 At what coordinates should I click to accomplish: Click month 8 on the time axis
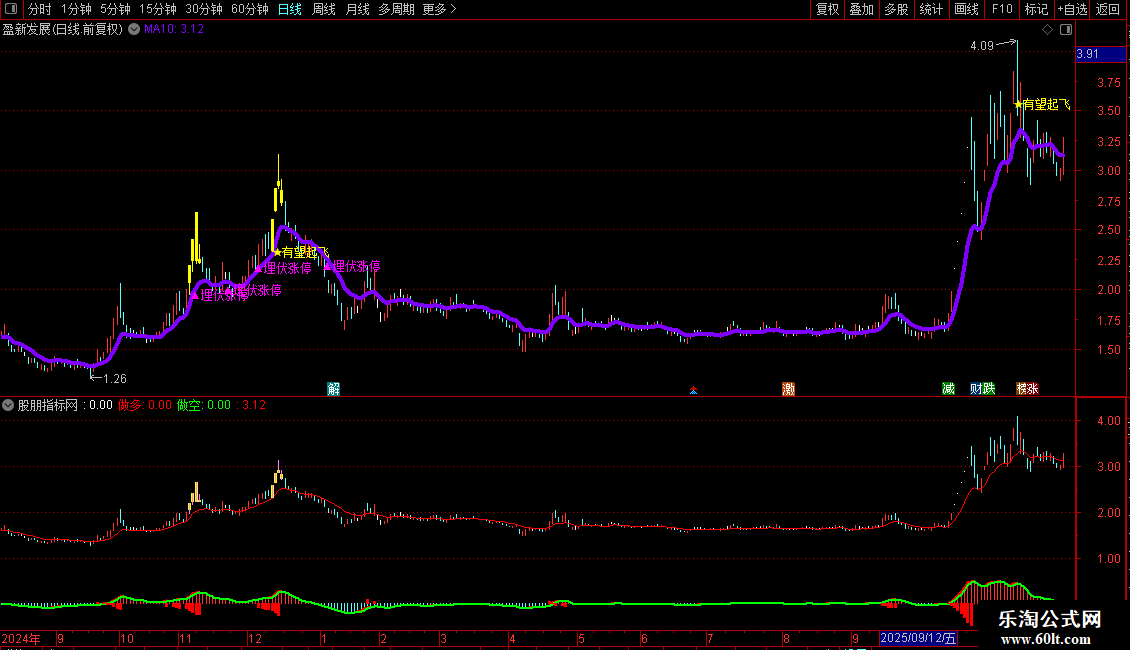point(786,638)
